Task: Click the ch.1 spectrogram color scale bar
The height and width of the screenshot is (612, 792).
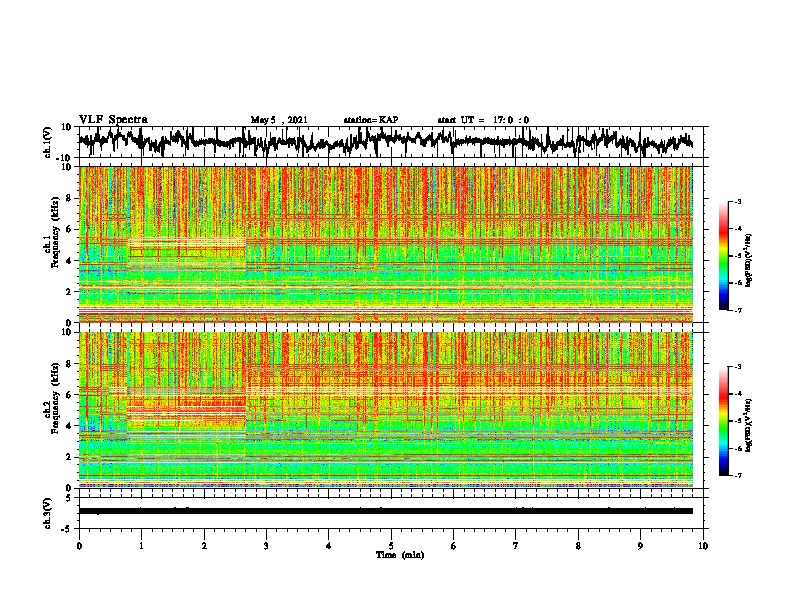Action: point(723,256)
